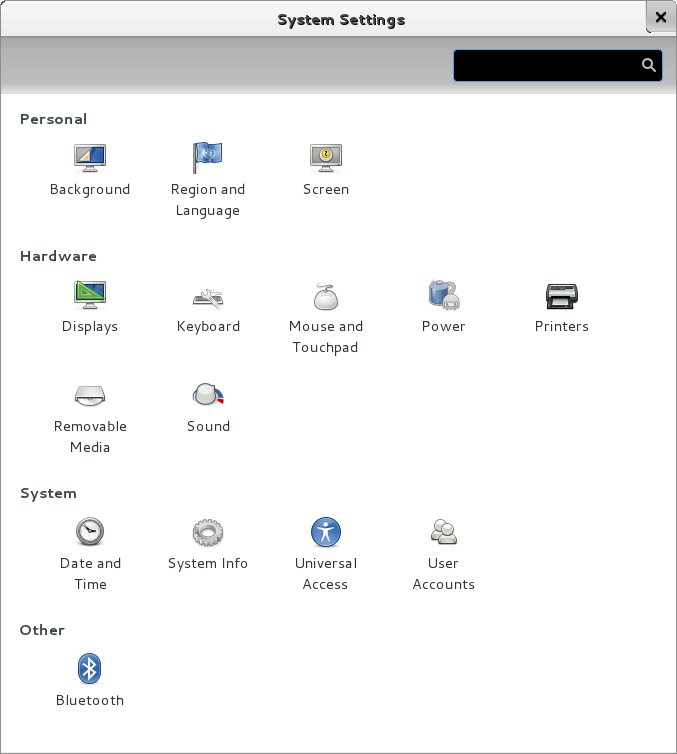This screenshot has height=754, width=677.
Task: Launch the Keyboard settings
Action: click(x=208, y=296)
